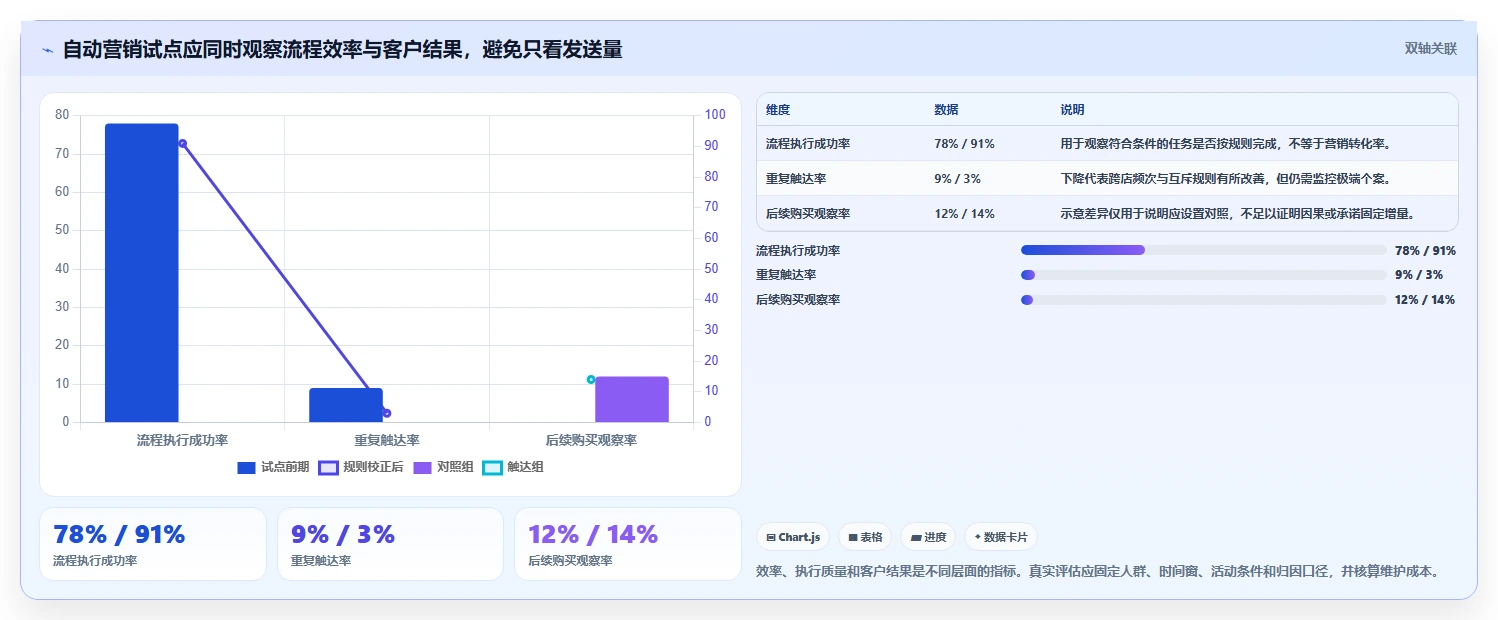Click the teal 触达组 point in the chart

click(591, 379)
